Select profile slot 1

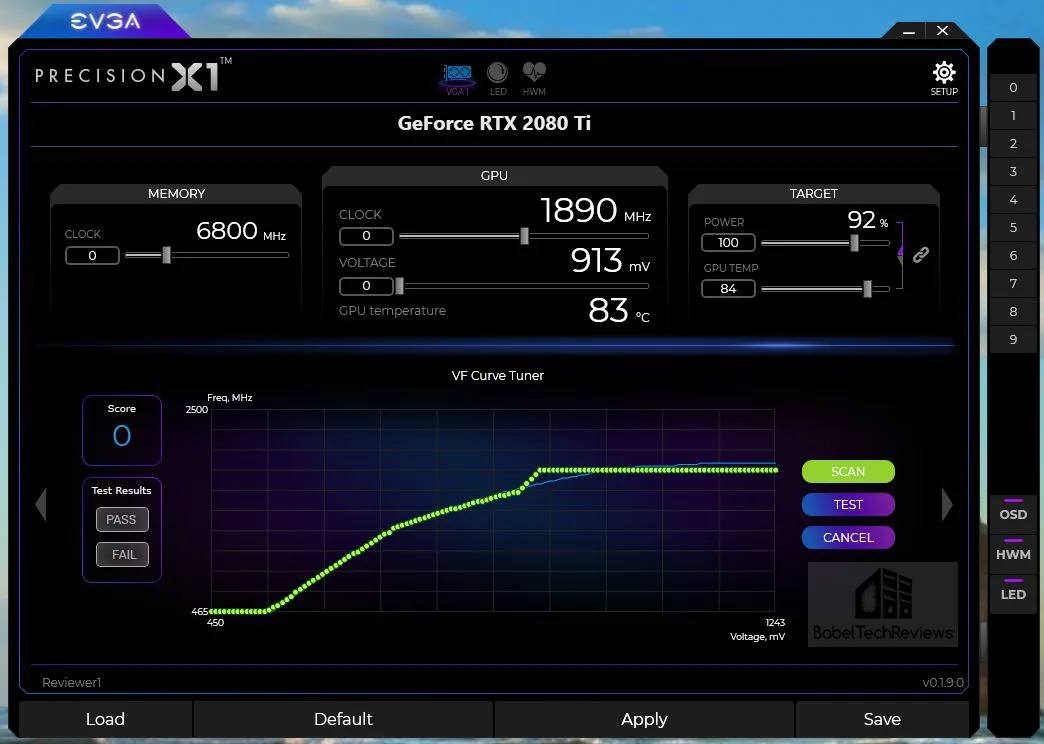point(1013,115)
